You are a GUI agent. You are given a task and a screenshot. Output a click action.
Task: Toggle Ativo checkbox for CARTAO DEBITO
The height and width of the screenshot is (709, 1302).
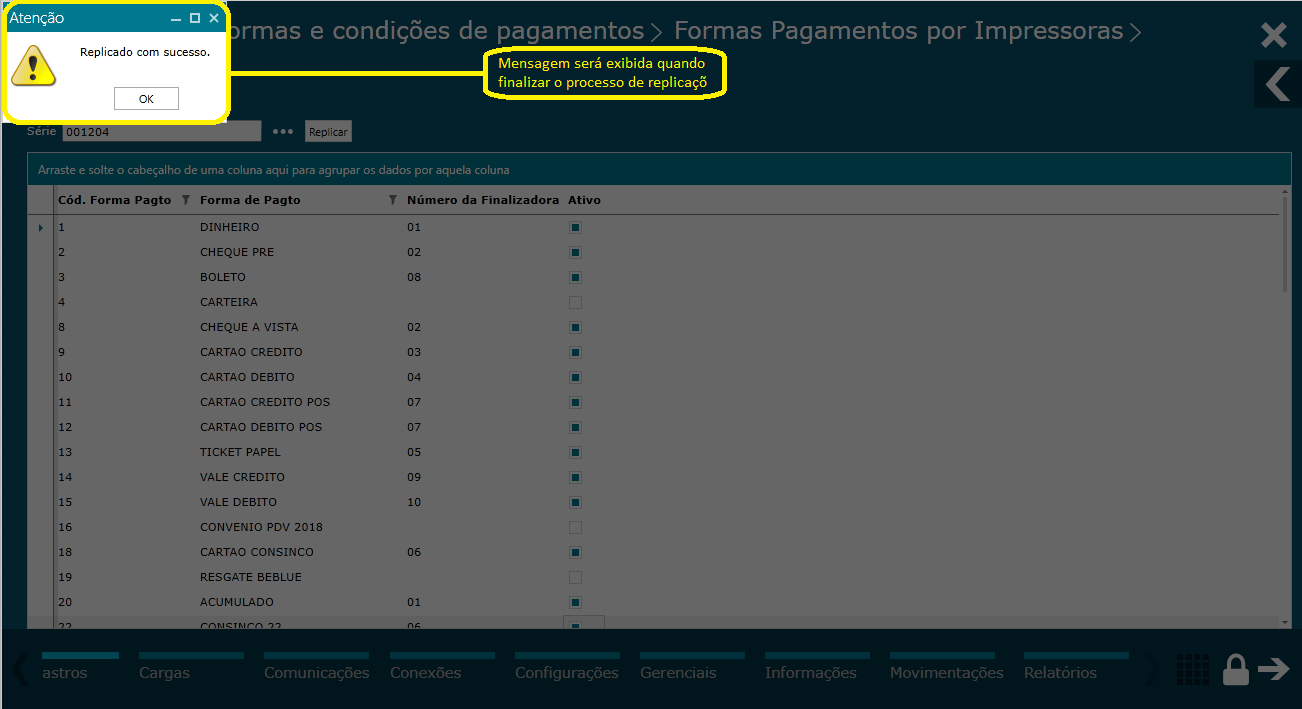pos(575,377)
